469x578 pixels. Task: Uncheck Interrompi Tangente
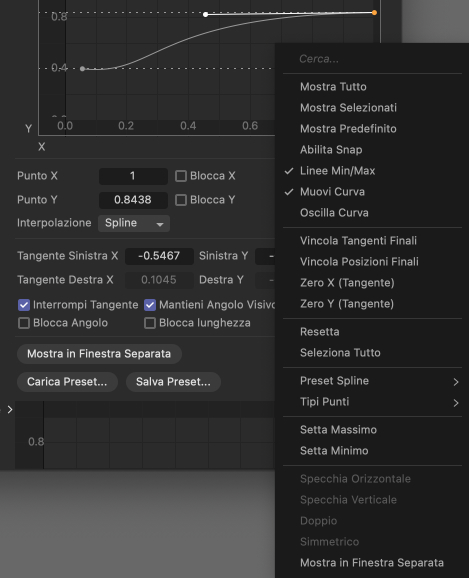click(24, 305)
